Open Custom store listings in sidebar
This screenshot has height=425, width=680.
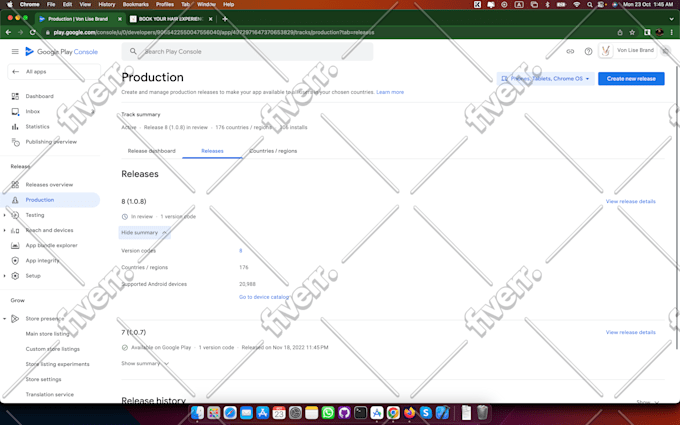tap(52, 349)
